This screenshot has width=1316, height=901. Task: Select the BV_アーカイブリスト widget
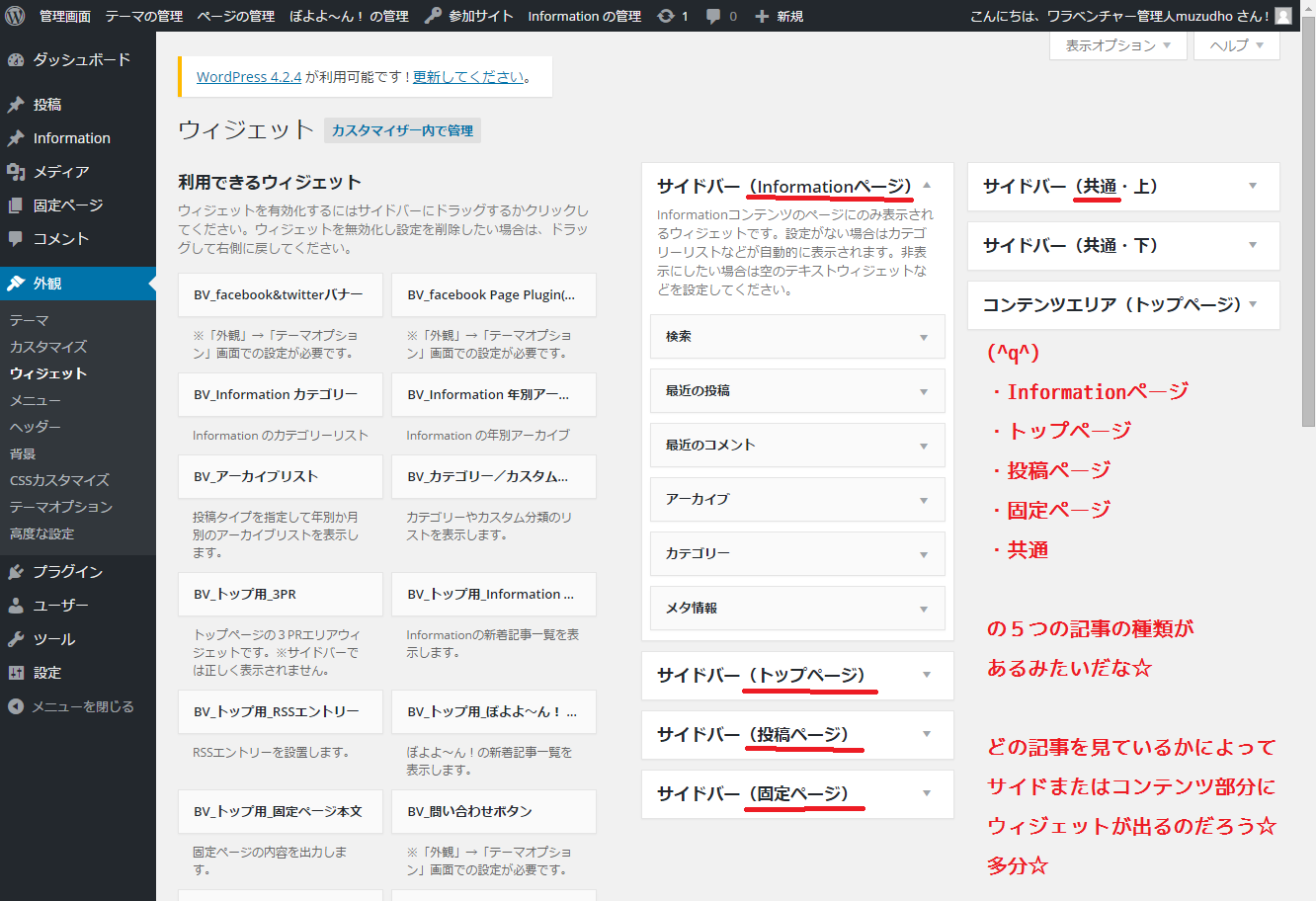coord(281,476)
